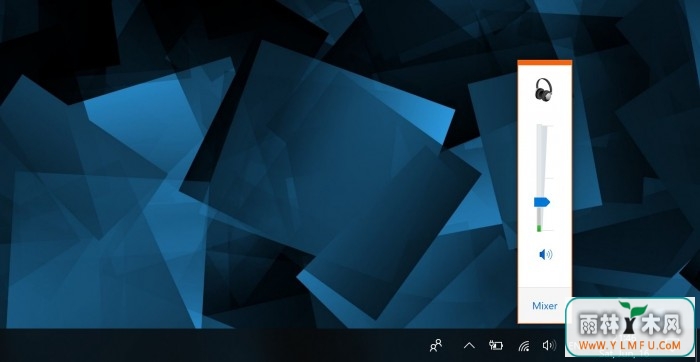Click the taskbar speaker volume icon
This screenshot has width=700, height=362.
549,345
